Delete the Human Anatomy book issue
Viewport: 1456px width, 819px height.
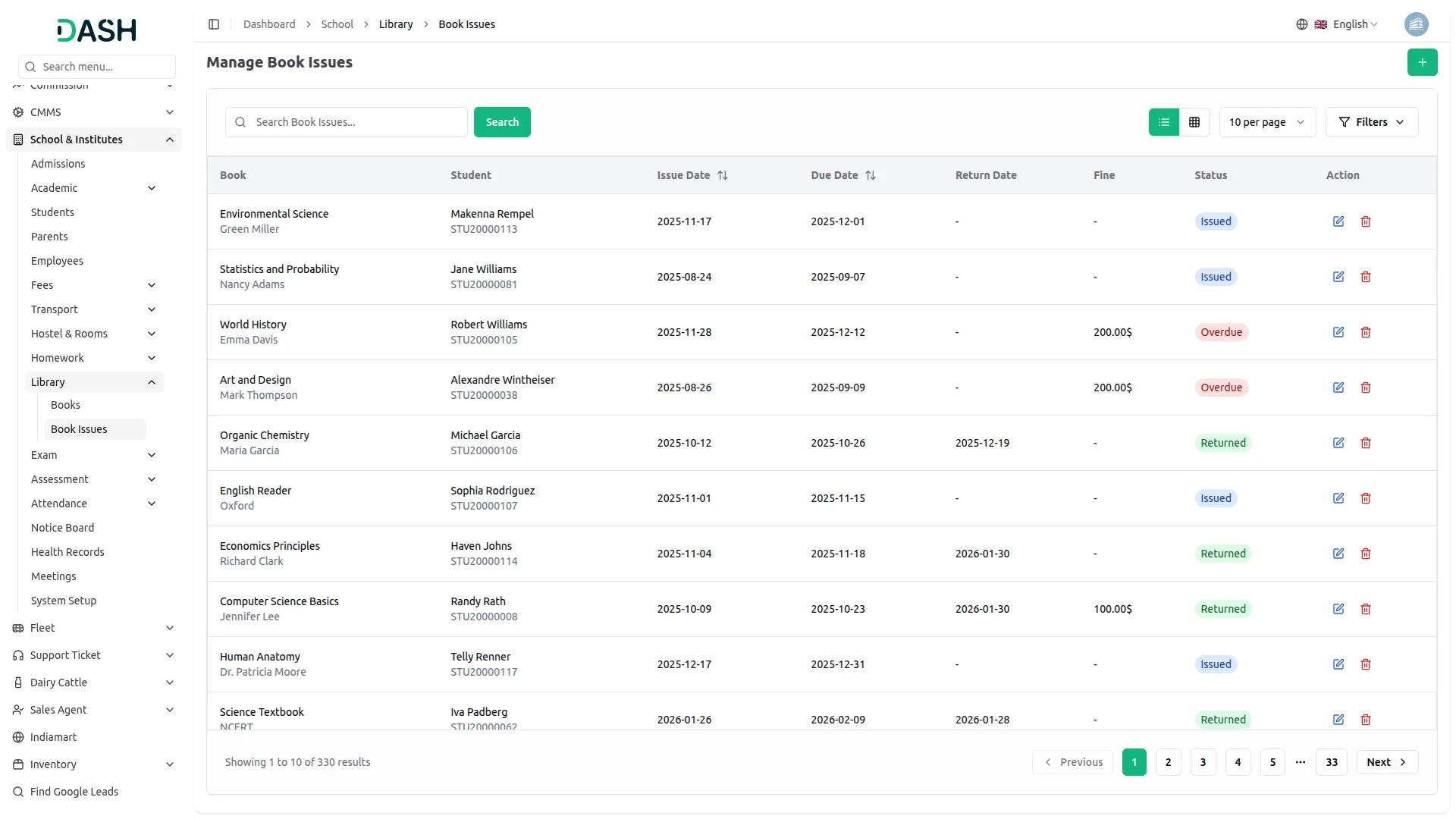[1366, 664]
